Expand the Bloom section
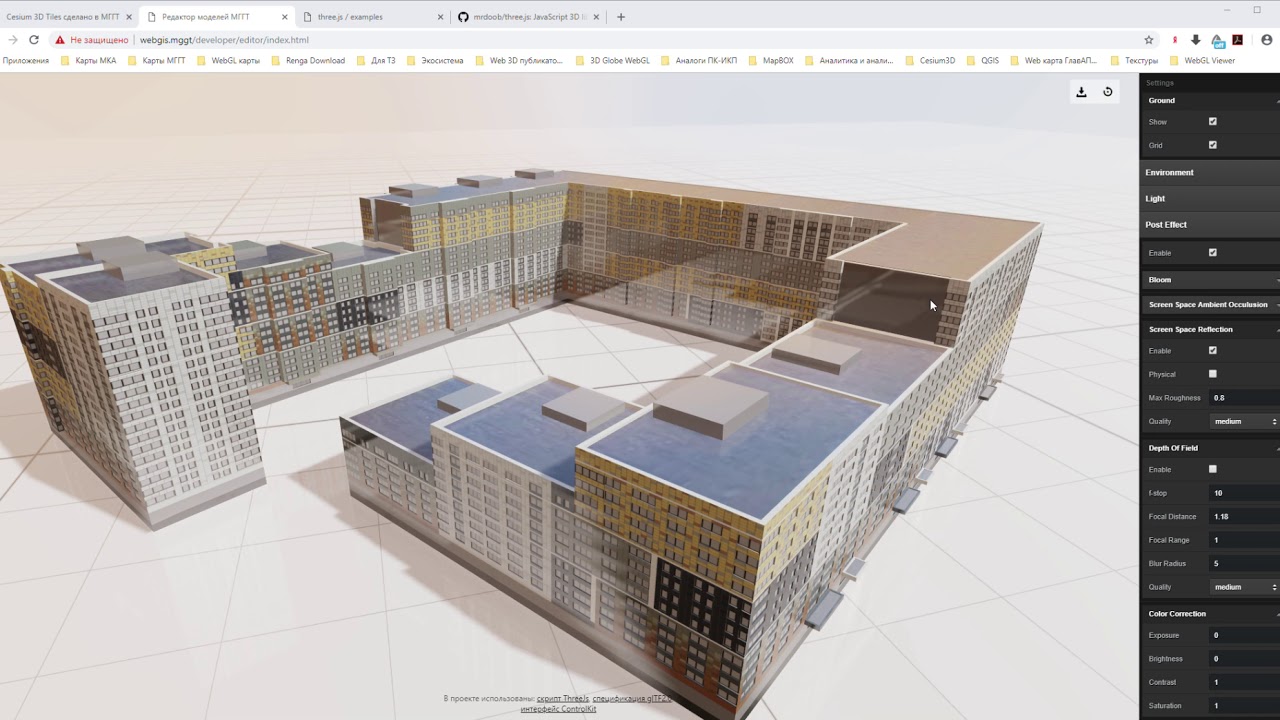 1210,280
